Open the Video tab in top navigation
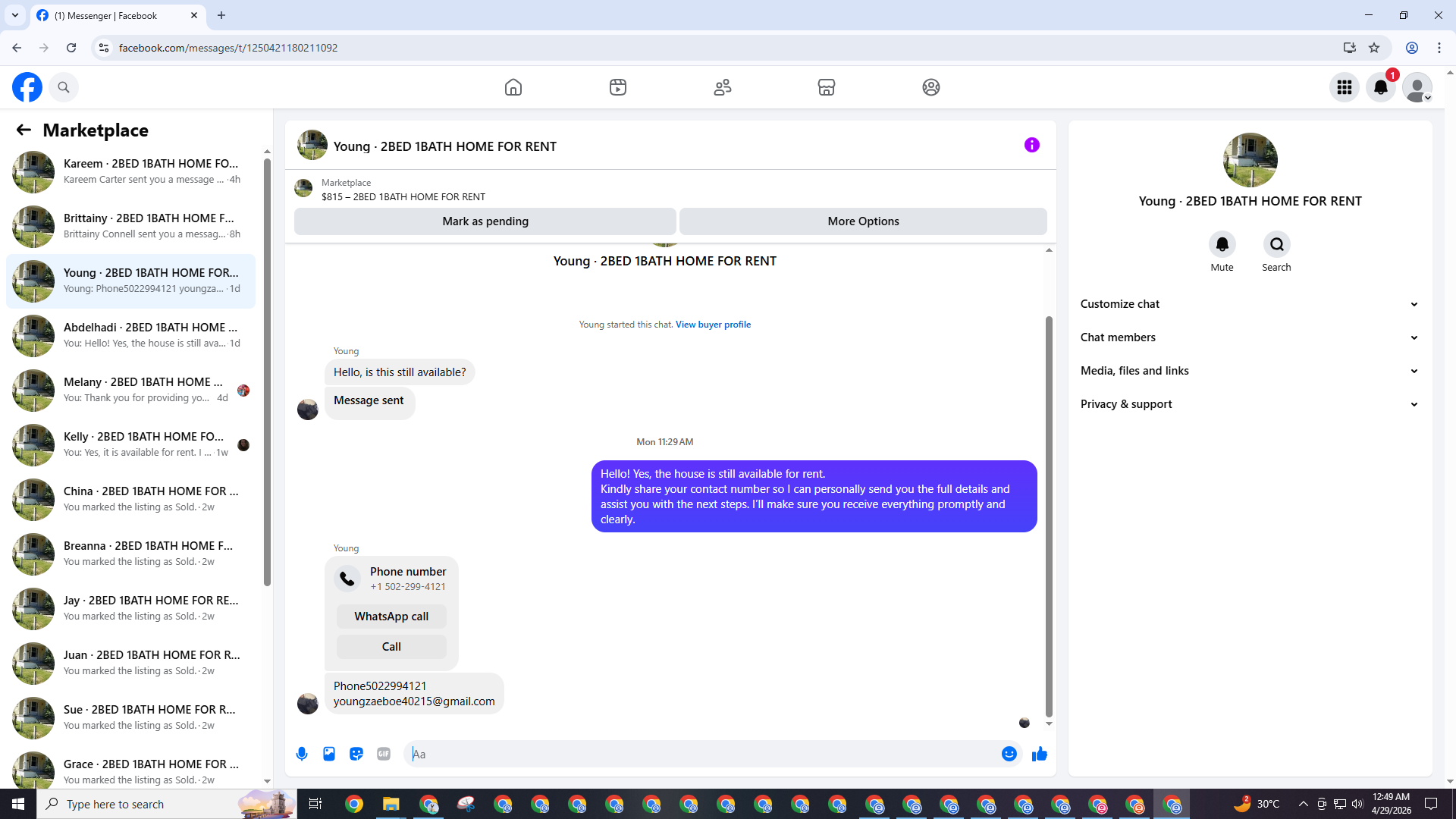The image size is (1456, 819). 618,87
